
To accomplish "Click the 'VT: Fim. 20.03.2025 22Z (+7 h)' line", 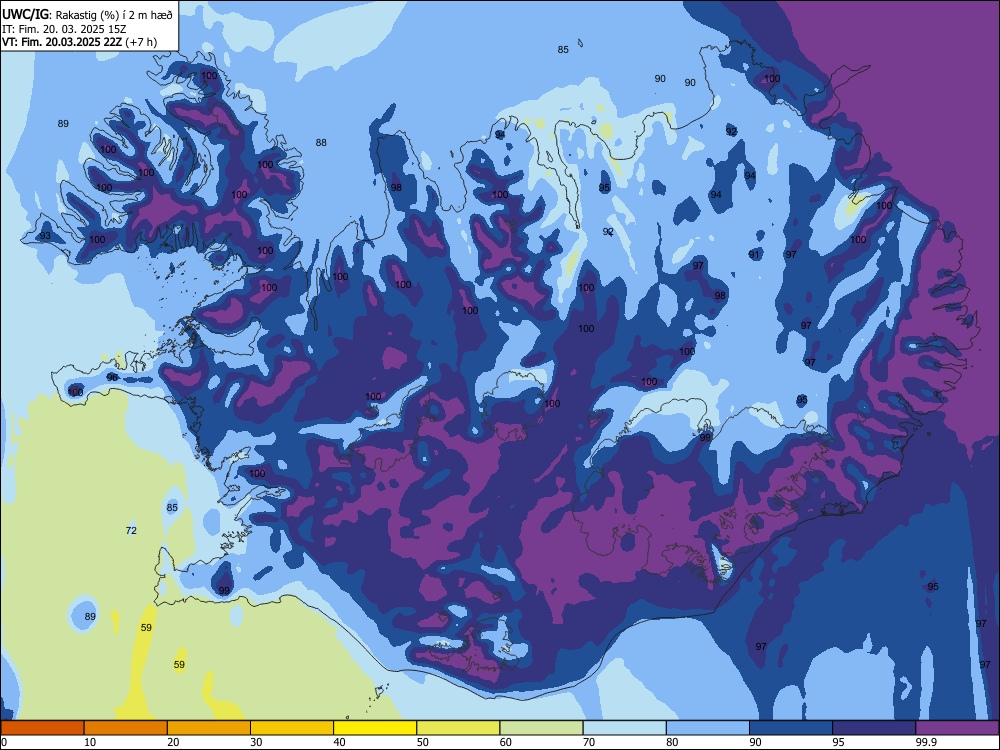I will [79, 42].
